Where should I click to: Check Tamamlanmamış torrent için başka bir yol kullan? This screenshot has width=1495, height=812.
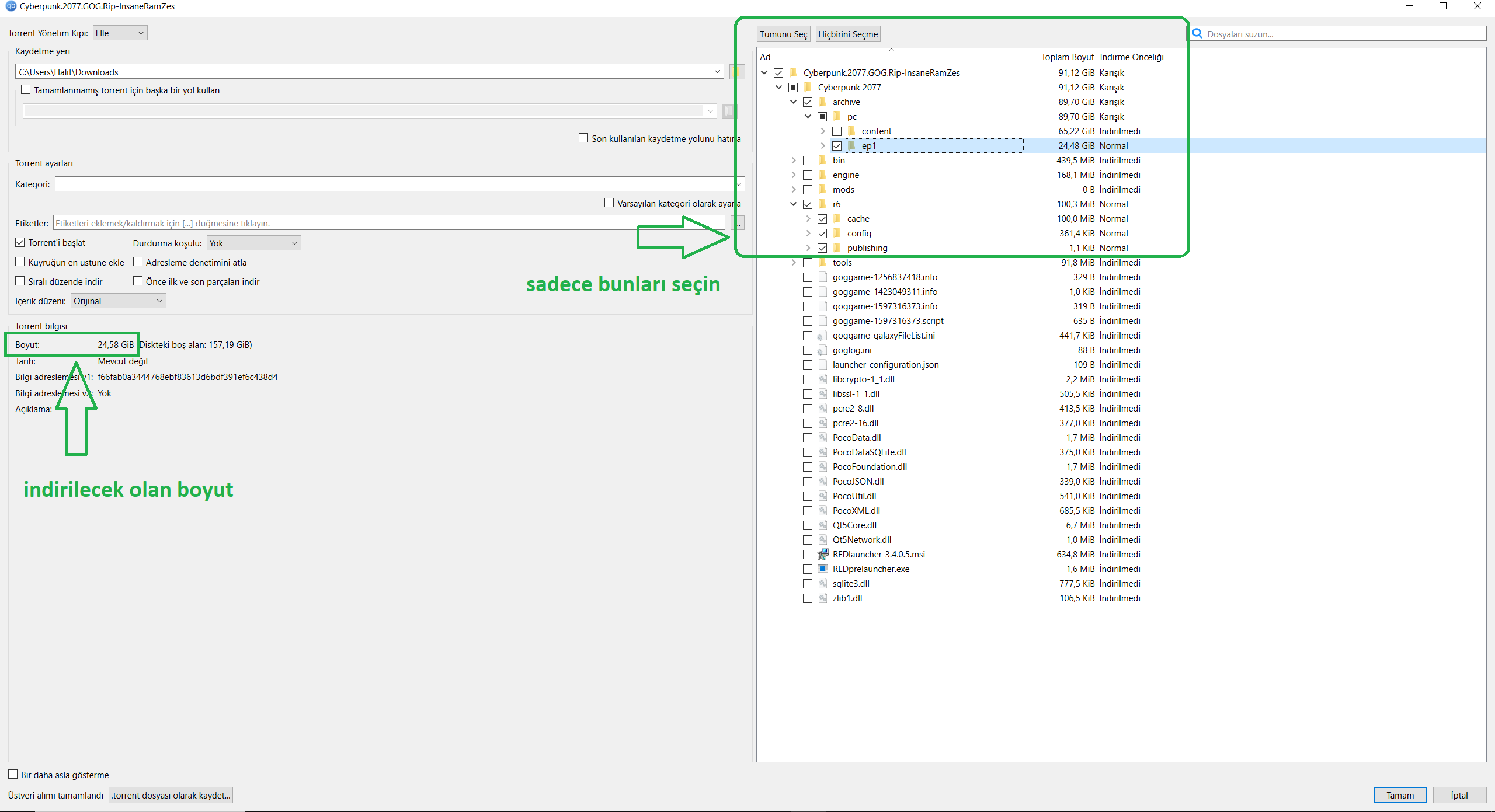[26, 90]
